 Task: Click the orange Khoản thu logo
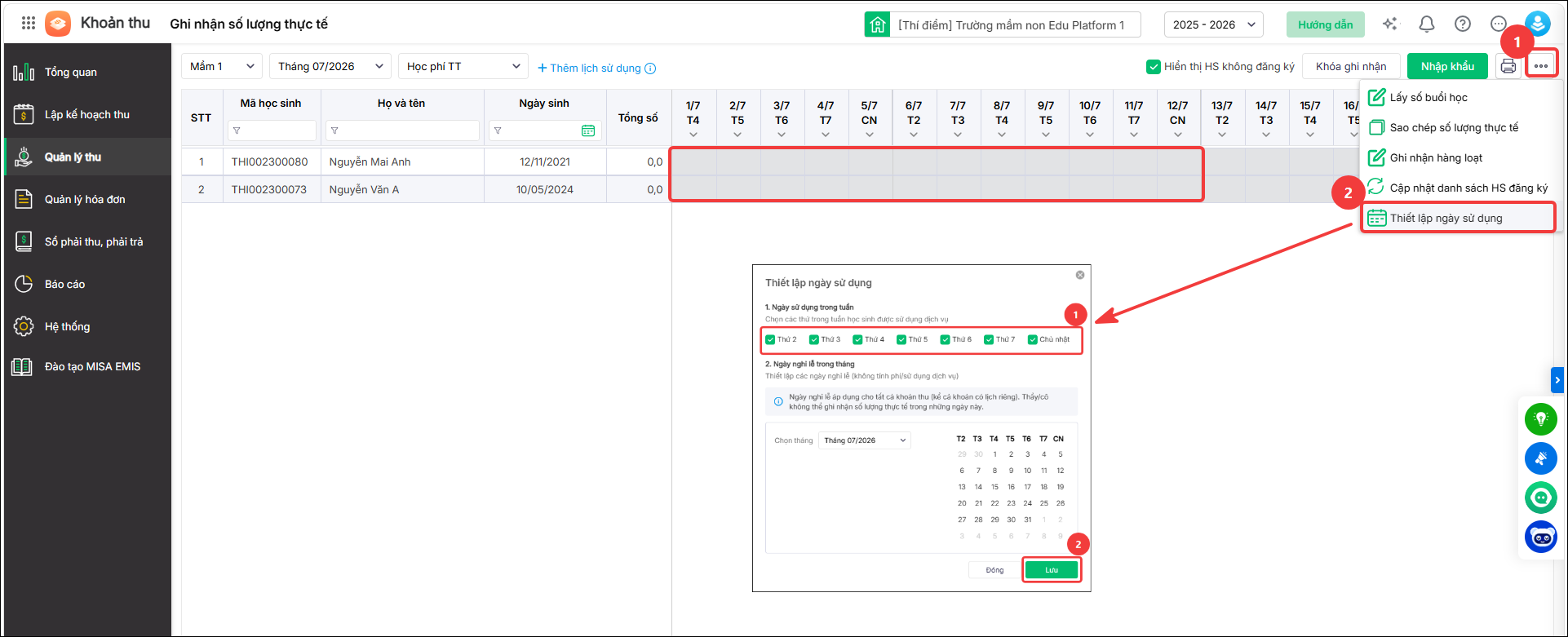[x=58, y=24]
